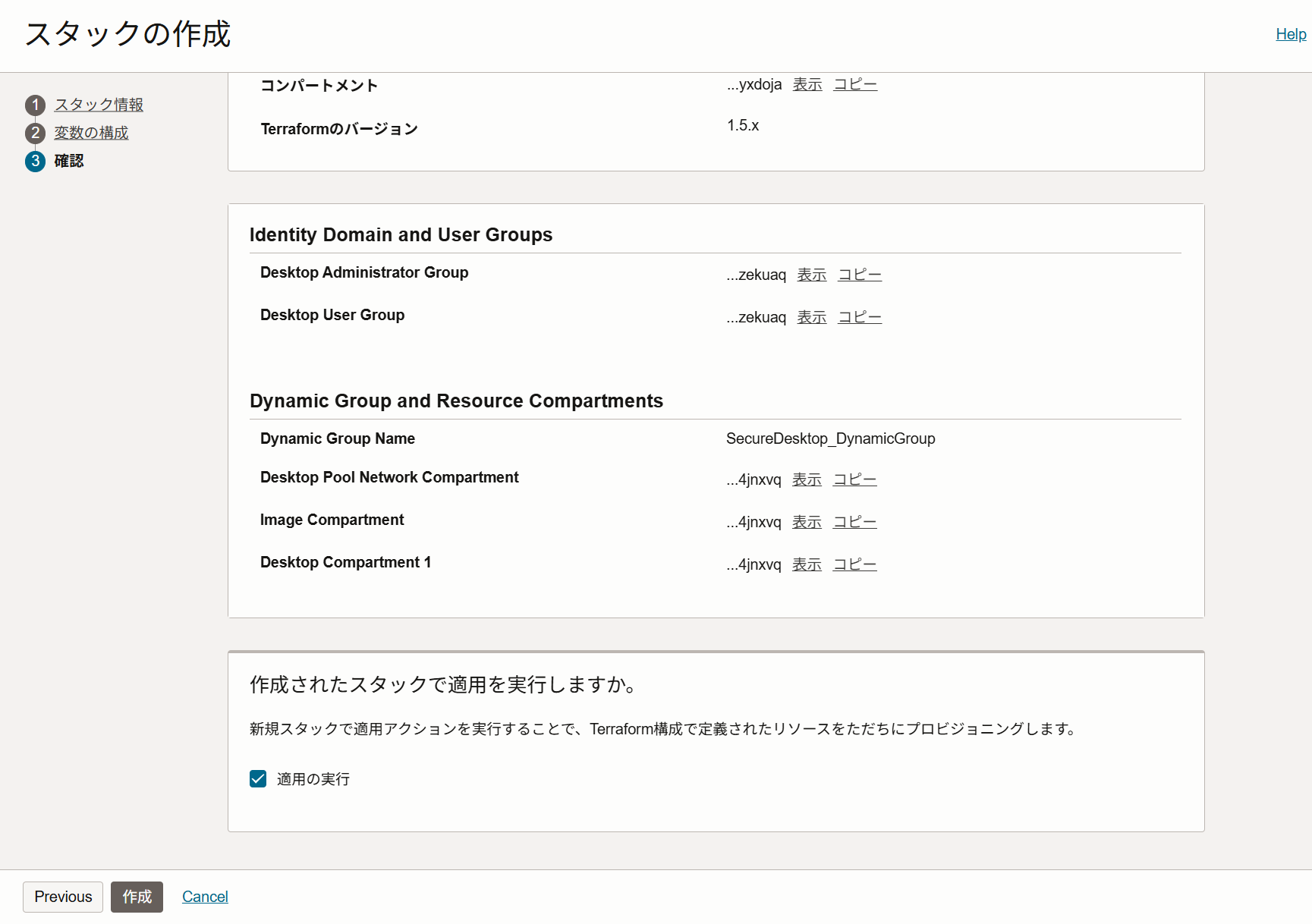Navigate back to スタック情報 step
Screen dimensions: 1312x924
coord(97,105)
